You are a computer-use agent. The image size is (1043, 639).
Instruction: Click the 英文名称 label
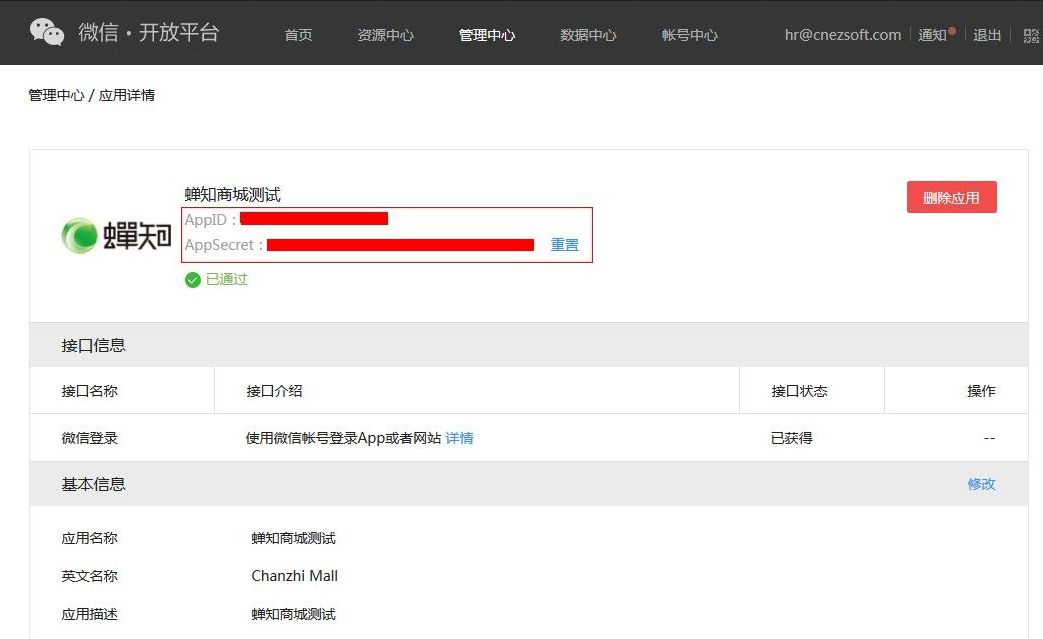(90, 576)
